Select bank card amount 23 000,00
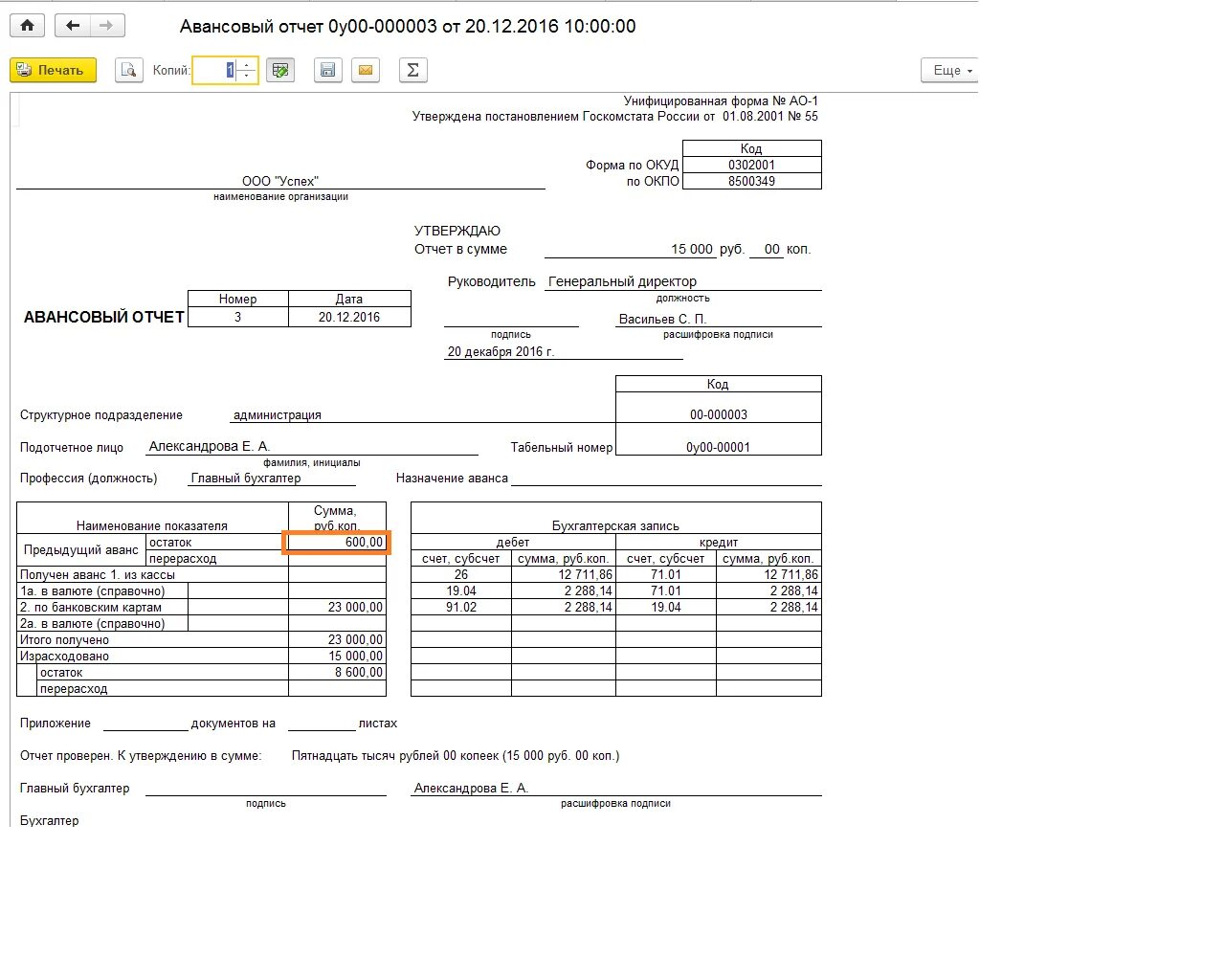The width and height of the screenshot is (1225, 980). 337,607
